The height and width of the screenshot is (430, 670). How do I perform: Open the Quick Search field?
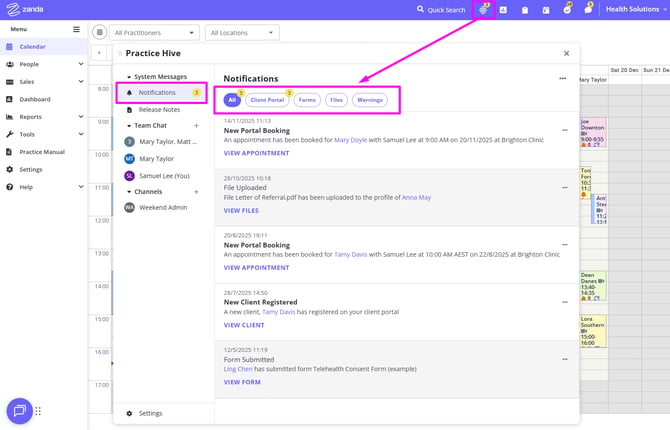[x=441, y=10]
